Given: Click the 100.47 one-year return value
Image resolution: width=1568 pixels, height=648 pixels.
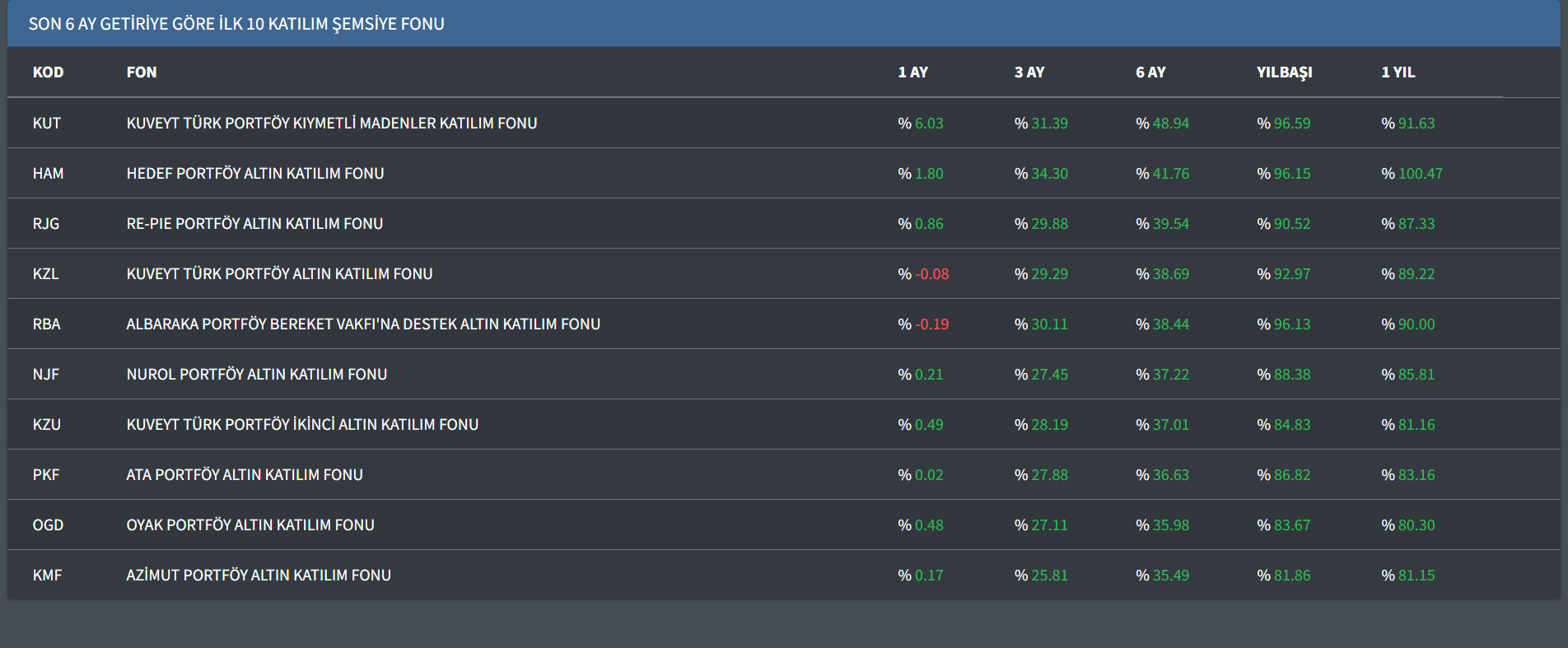Looking at the screenshot, I should pos(1420,174).
